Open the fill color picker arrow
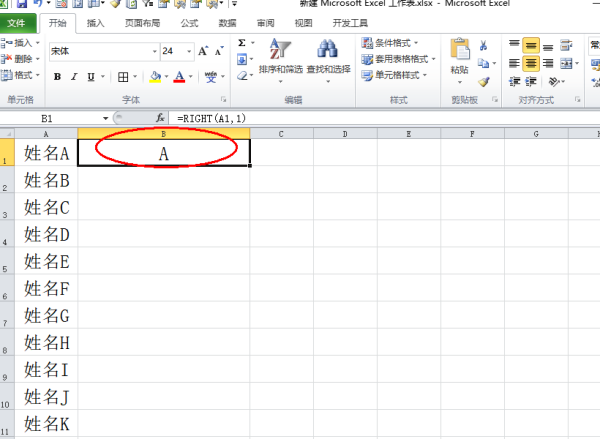Screen dimensions: 600x439 pos(166,77)
